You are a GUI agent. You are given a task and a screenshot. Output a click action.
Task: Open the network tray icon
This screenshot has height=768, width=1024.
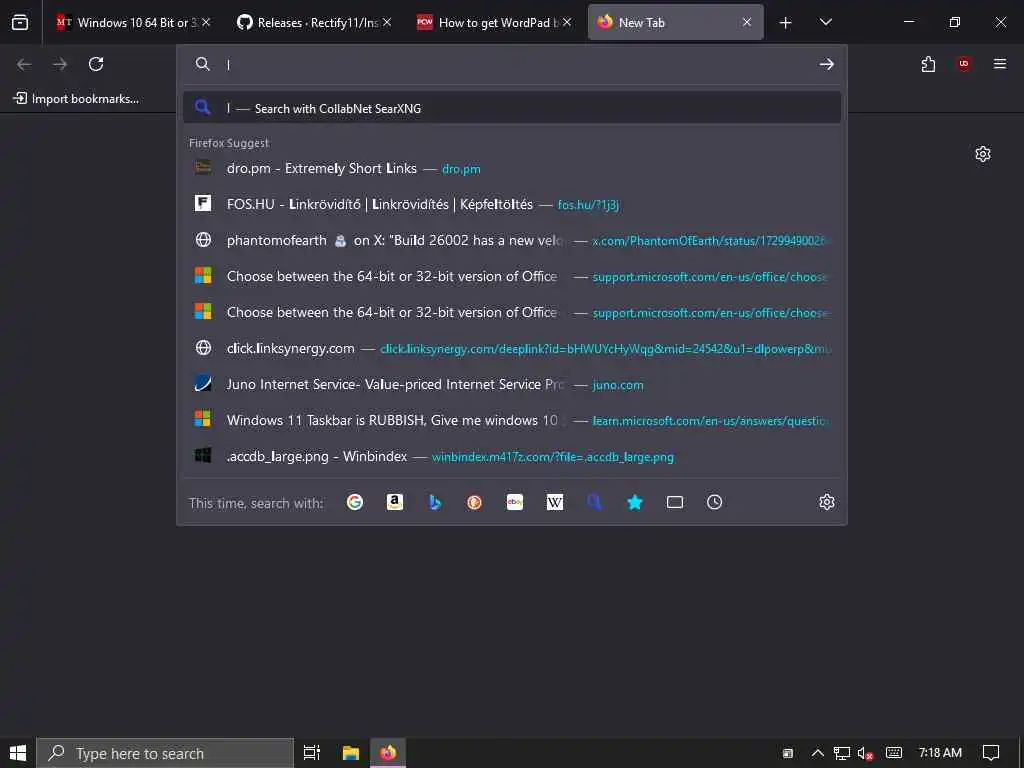pyautogui.click(x=841, y=754)
